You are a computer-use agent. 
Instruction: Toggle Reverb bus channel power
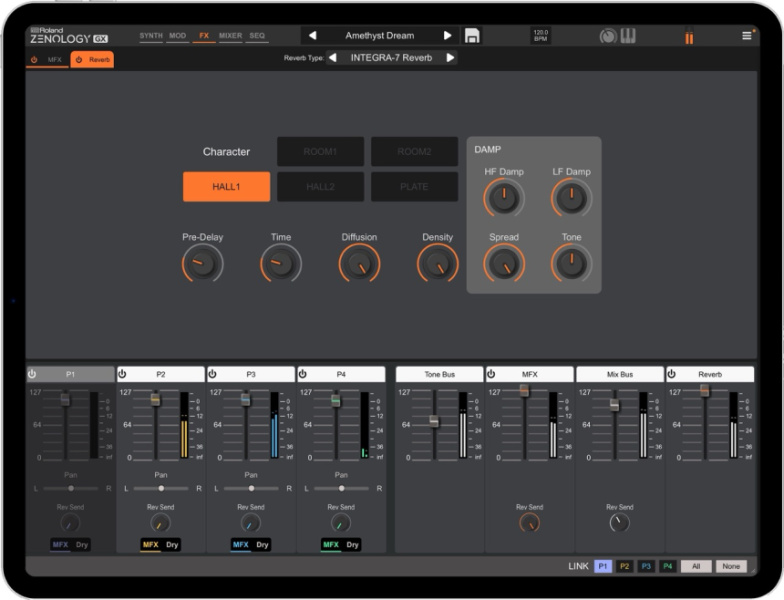(x=672, y=374)
